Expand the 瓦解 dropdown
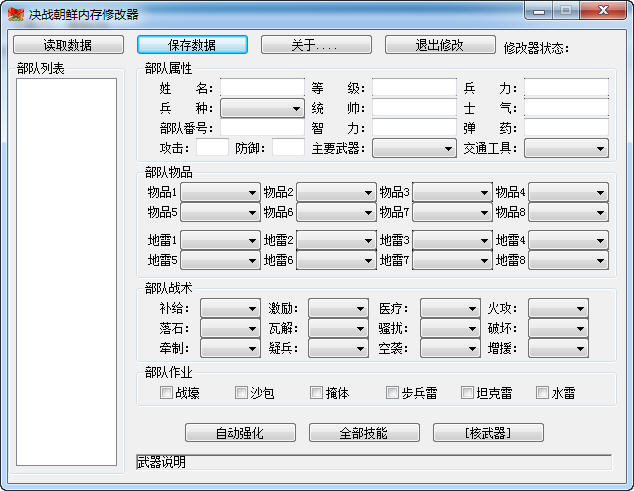This screenshot has width=634, height=491. pos(338,328)
